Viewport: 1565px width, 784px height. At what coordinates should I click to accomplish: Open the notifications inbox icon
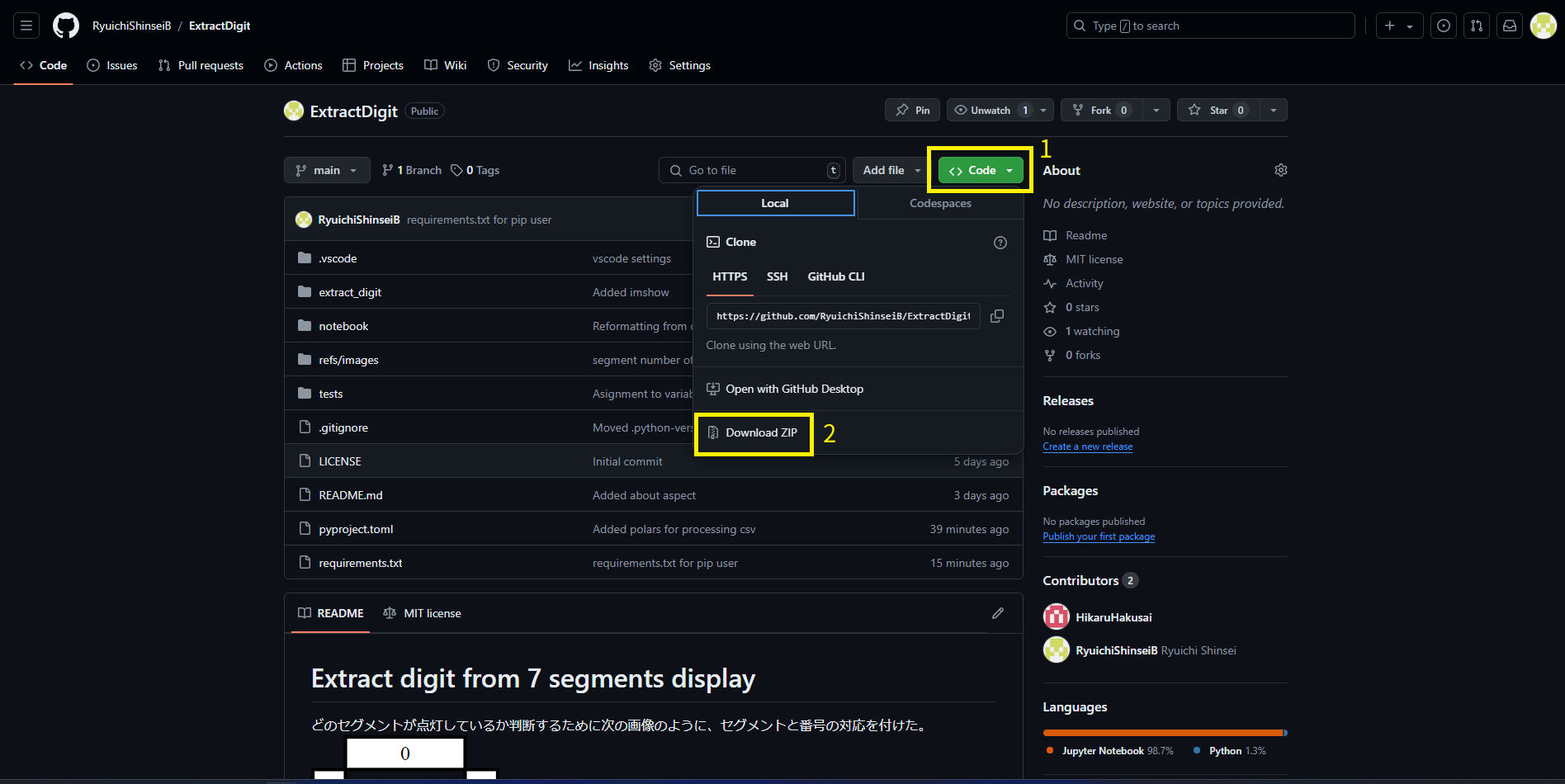1509,26
